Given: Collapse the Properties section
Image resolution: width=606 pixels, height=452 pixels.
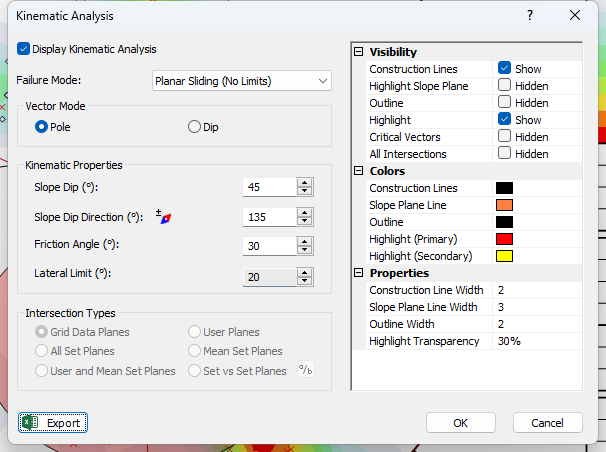Looking at the screenshot, I should tap(359, 273).
